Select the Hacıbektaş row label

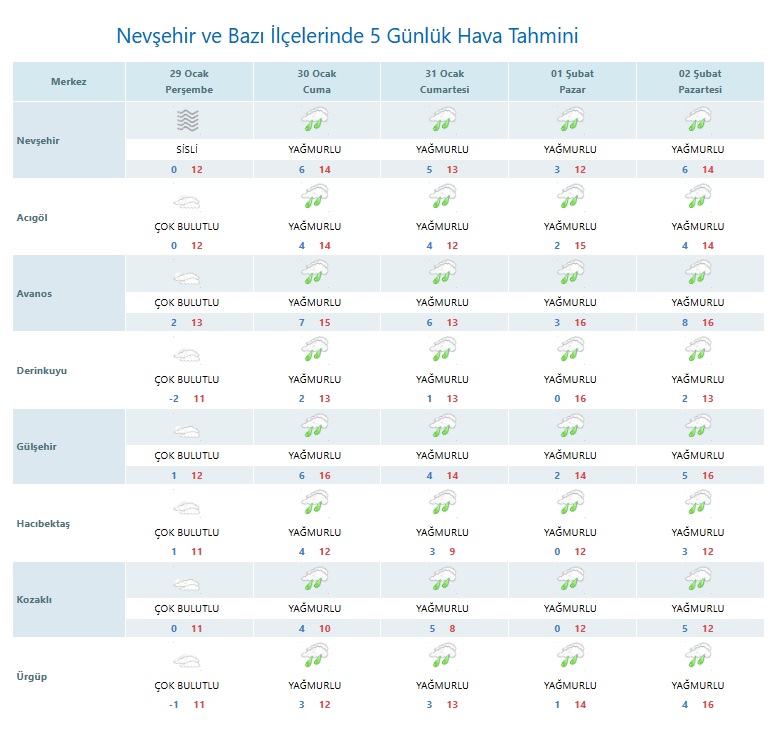pos(43,524)
